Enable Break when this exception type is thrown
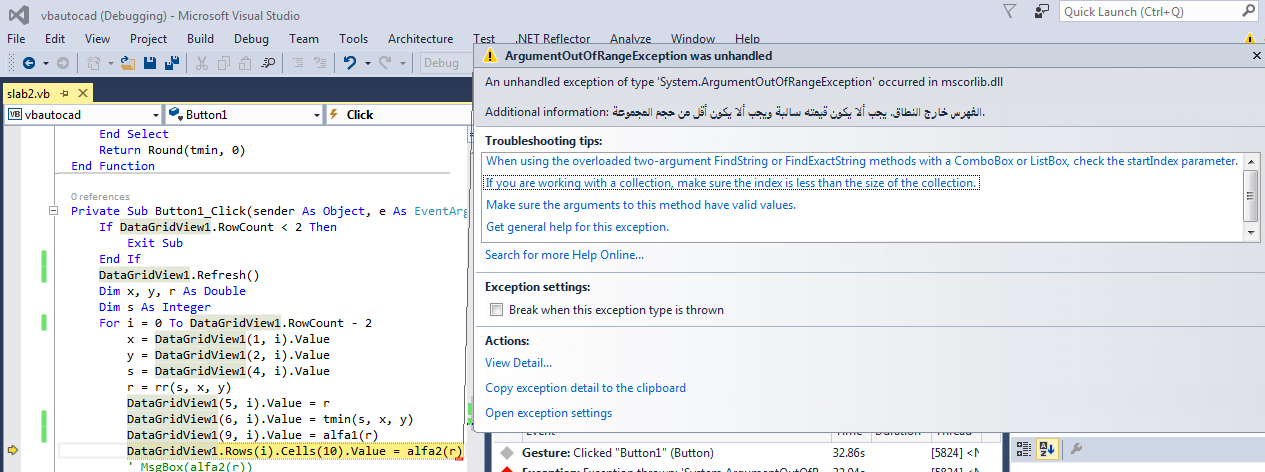 tap(495, 310)
